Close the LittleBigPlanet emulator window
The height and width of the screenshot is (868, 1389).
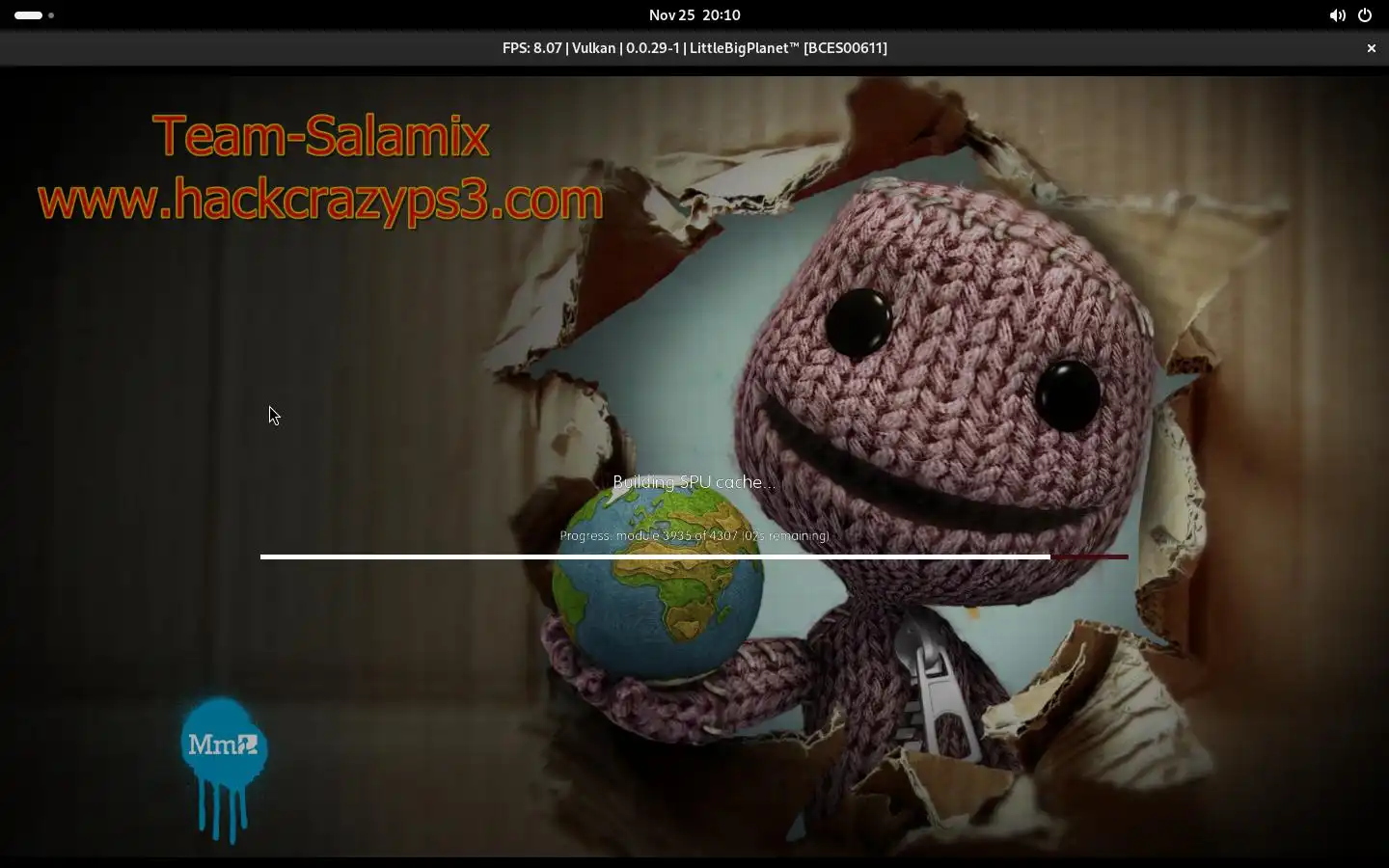click(x=1371, y=48)
